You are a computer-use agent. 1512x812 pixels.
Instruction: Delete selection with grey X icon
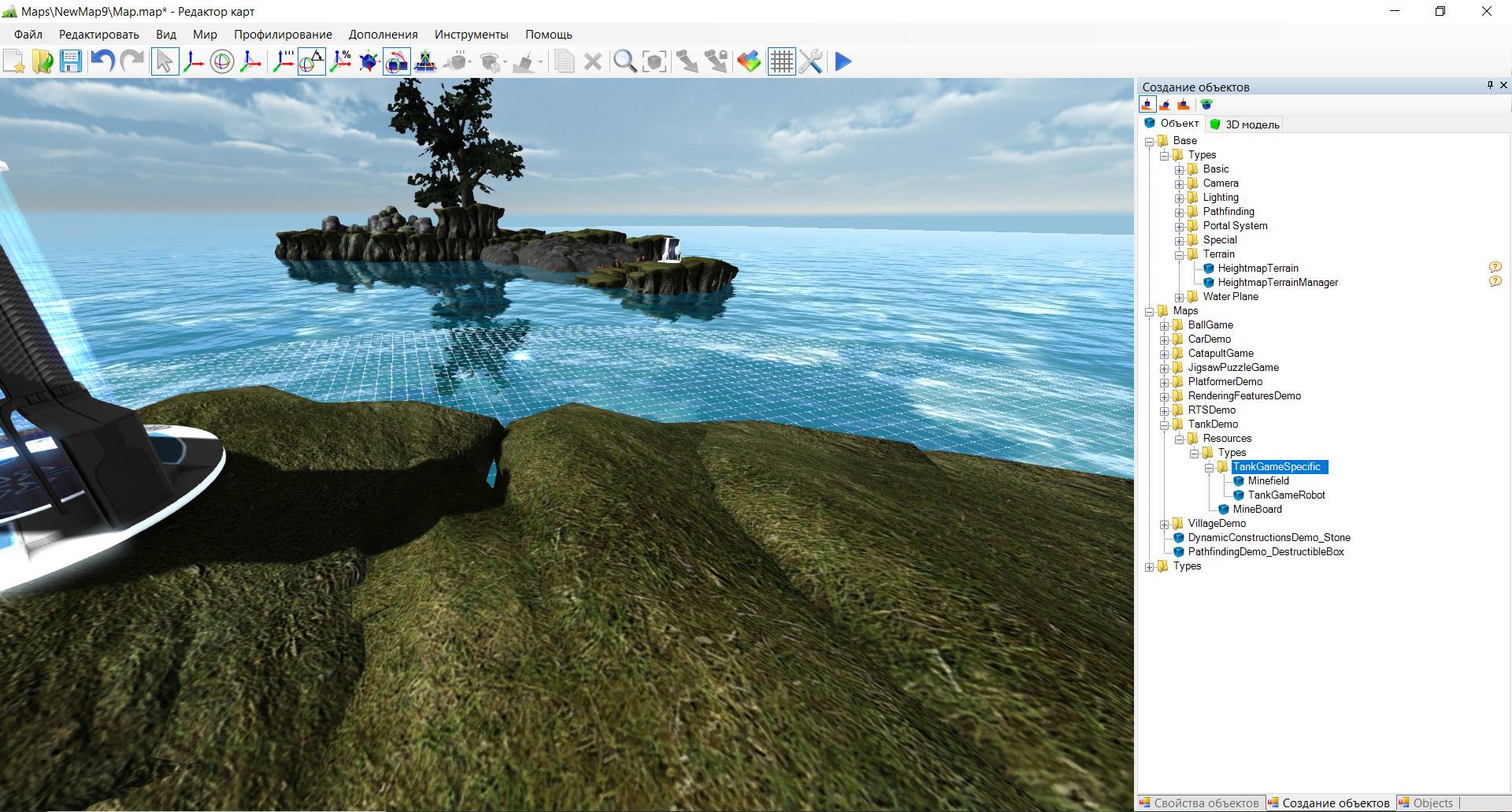pyautogui.click(x=593, y=61)
